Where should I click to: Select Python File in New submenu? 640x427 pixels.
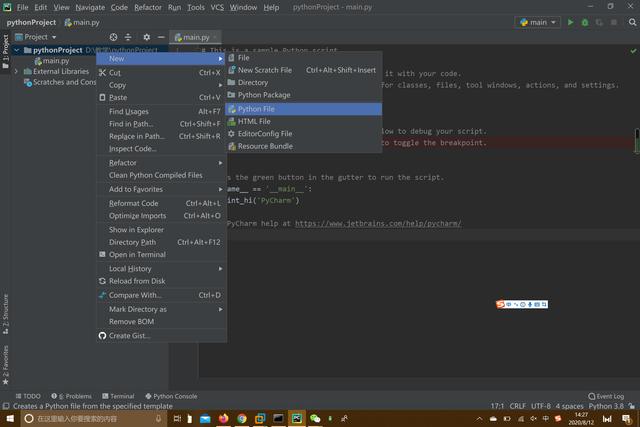303,109
